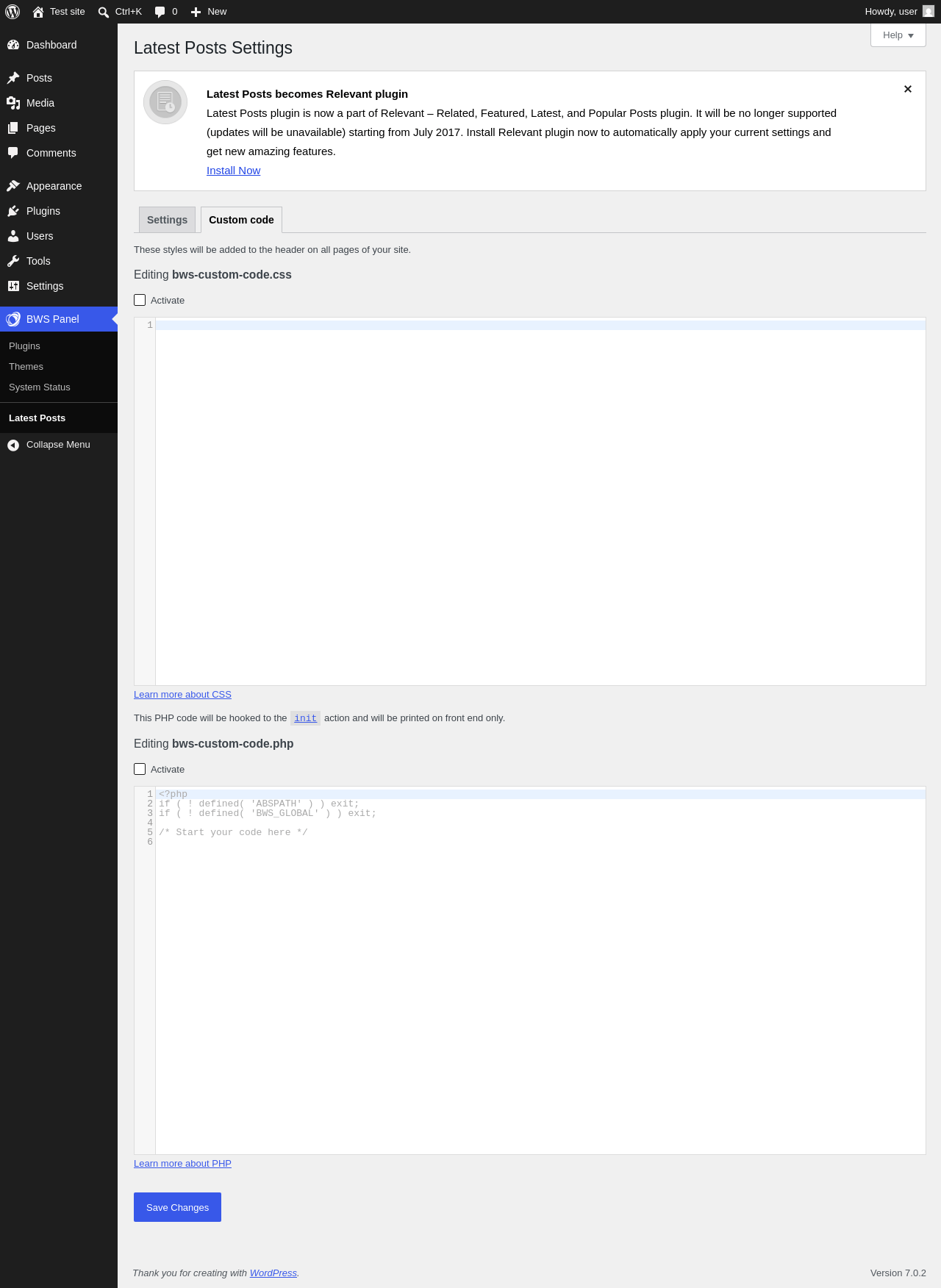941x1288 pixels.
Task: Click the Collapse Menu arrow icon
Action: click(x=13, y=445)
